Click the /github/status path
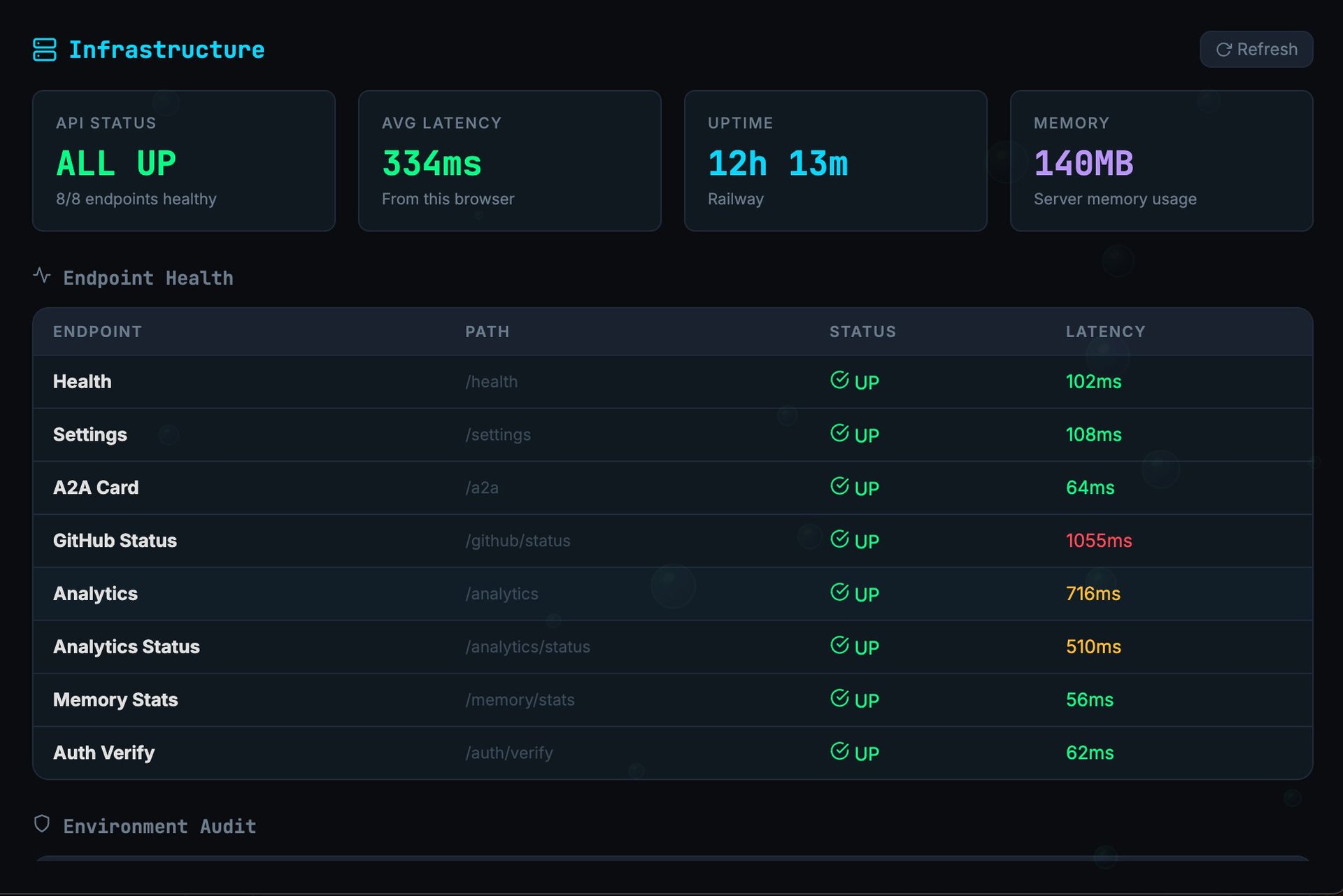The height and width of the screenshot is (896, 1343). (x=518, y=541)
